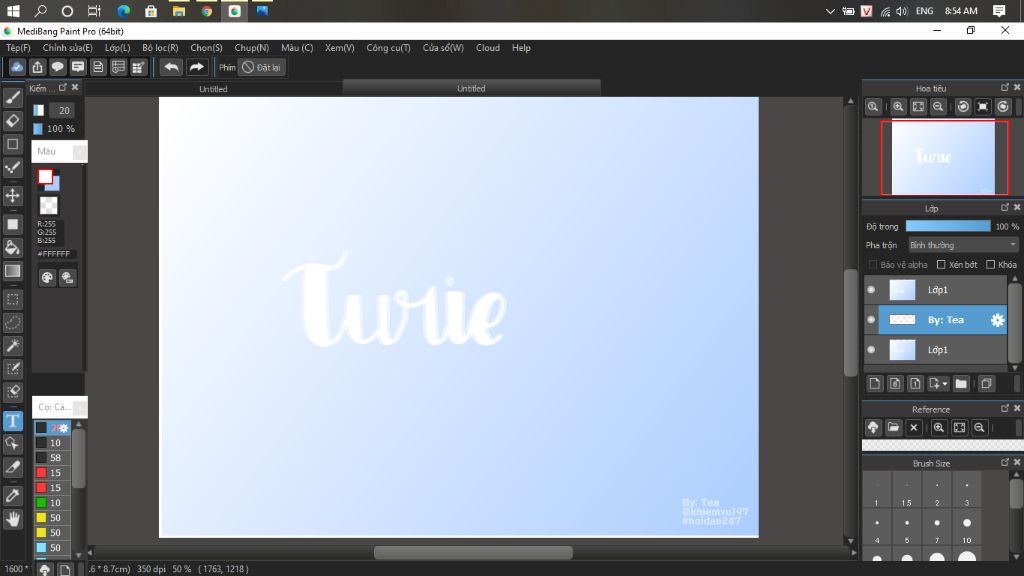Fit navigator view to window
Screen dimensions: 1024x576
(918, 107)
